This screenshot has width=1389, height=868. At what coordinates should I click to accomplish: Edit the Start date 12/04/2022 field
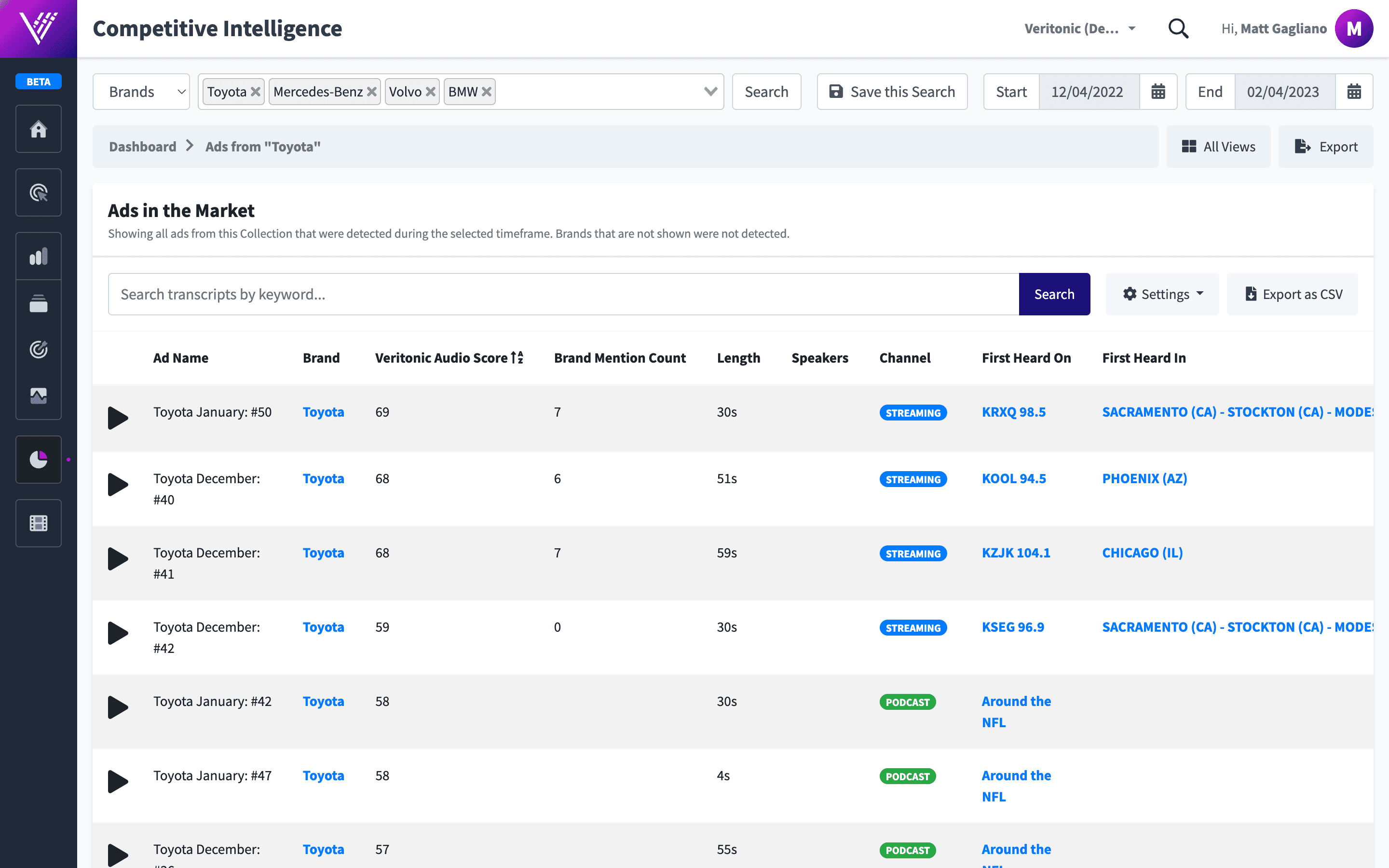coord(1089,91)
